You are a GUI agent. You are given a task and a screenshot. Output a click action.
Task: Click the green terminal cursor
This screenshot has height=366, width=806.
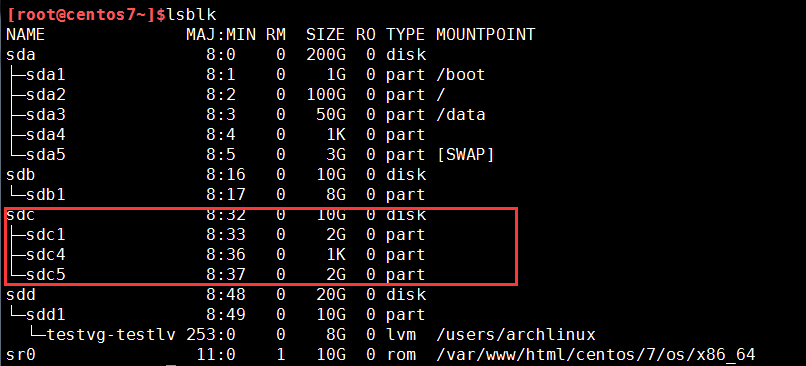point(171,365)
